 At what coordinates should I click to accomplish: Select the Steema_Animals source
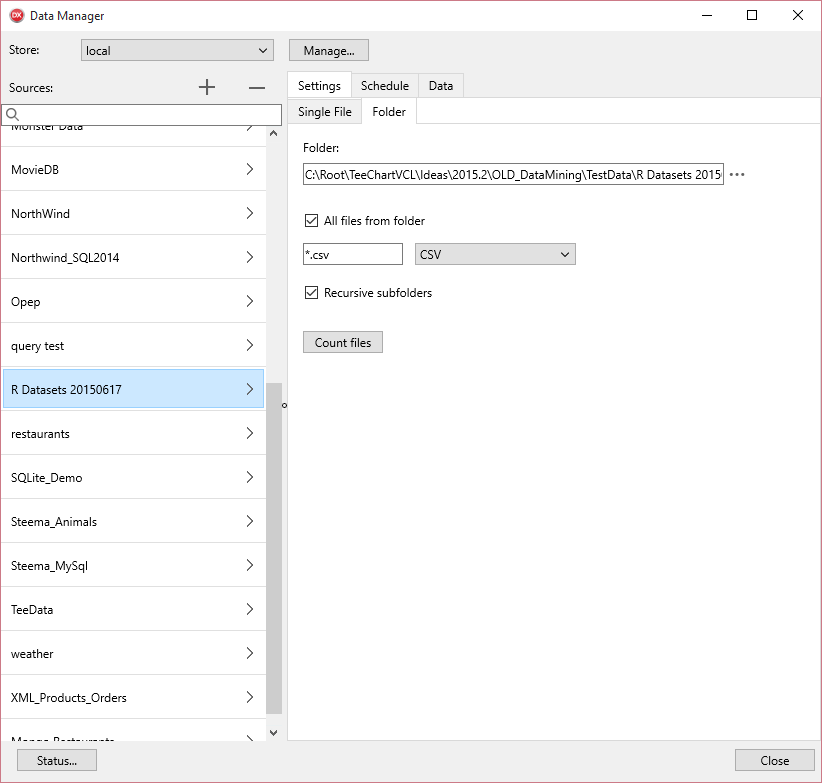tap(133, 521)
